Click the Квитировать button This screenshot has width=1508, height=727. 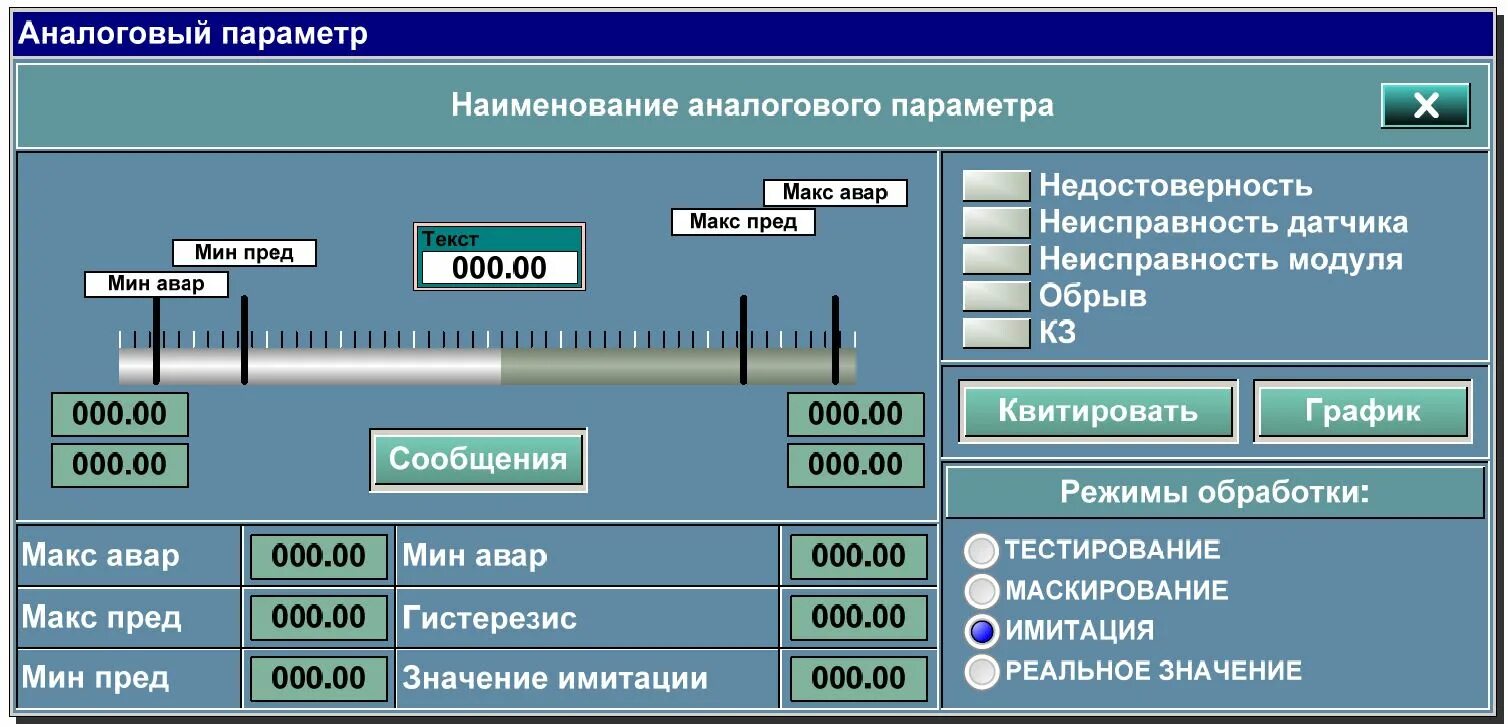(1098, 411)
